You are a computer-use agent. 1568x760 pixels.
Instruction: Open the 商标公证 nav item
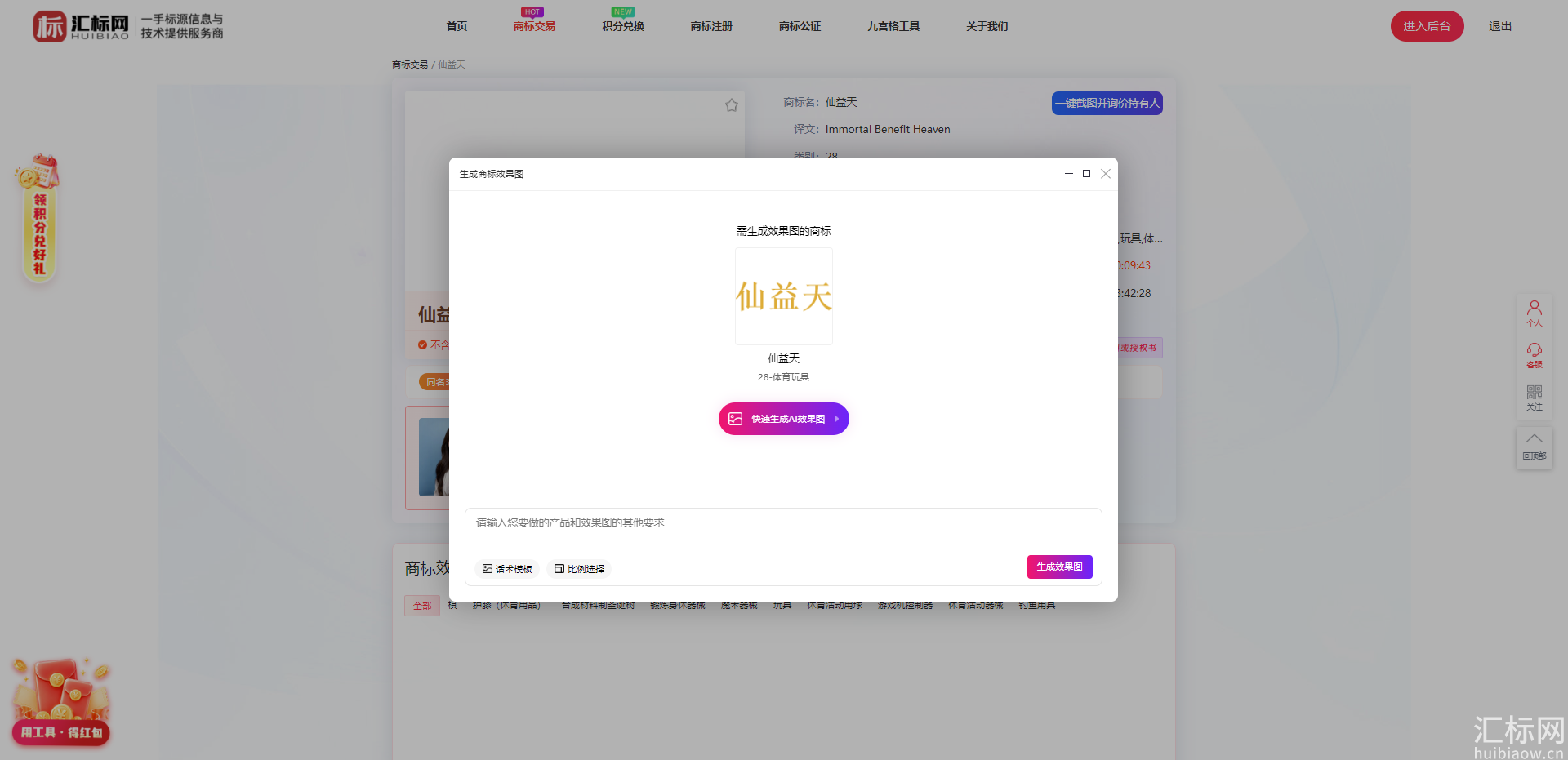point(800,26)
